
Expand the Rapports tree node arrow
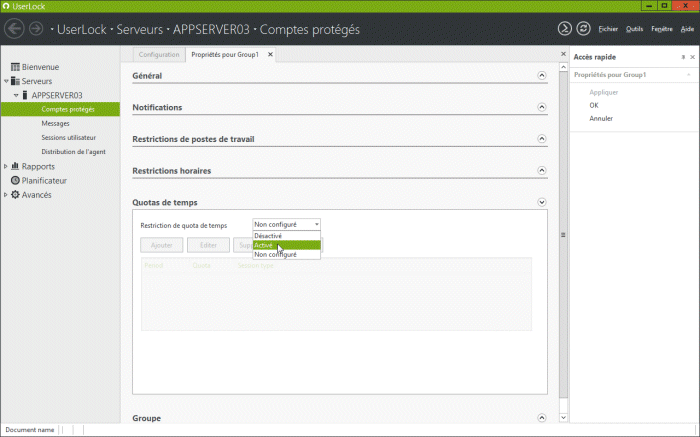tap(6, 166)
